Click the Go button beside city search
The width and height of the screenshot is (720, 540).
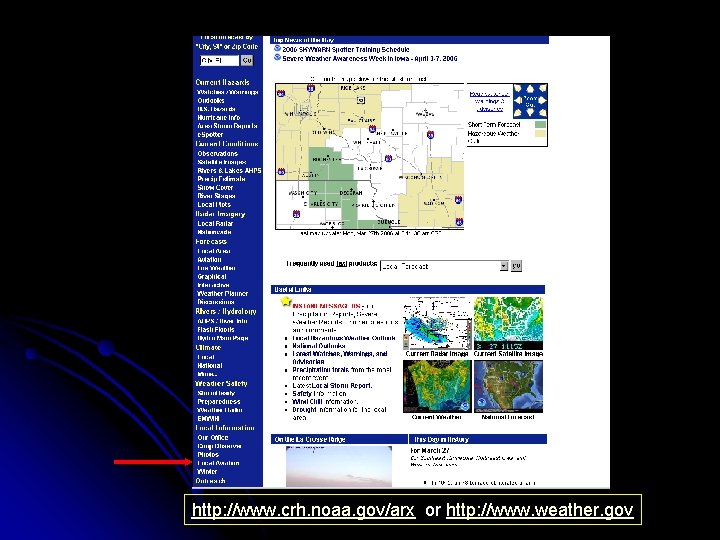[247, 60]
